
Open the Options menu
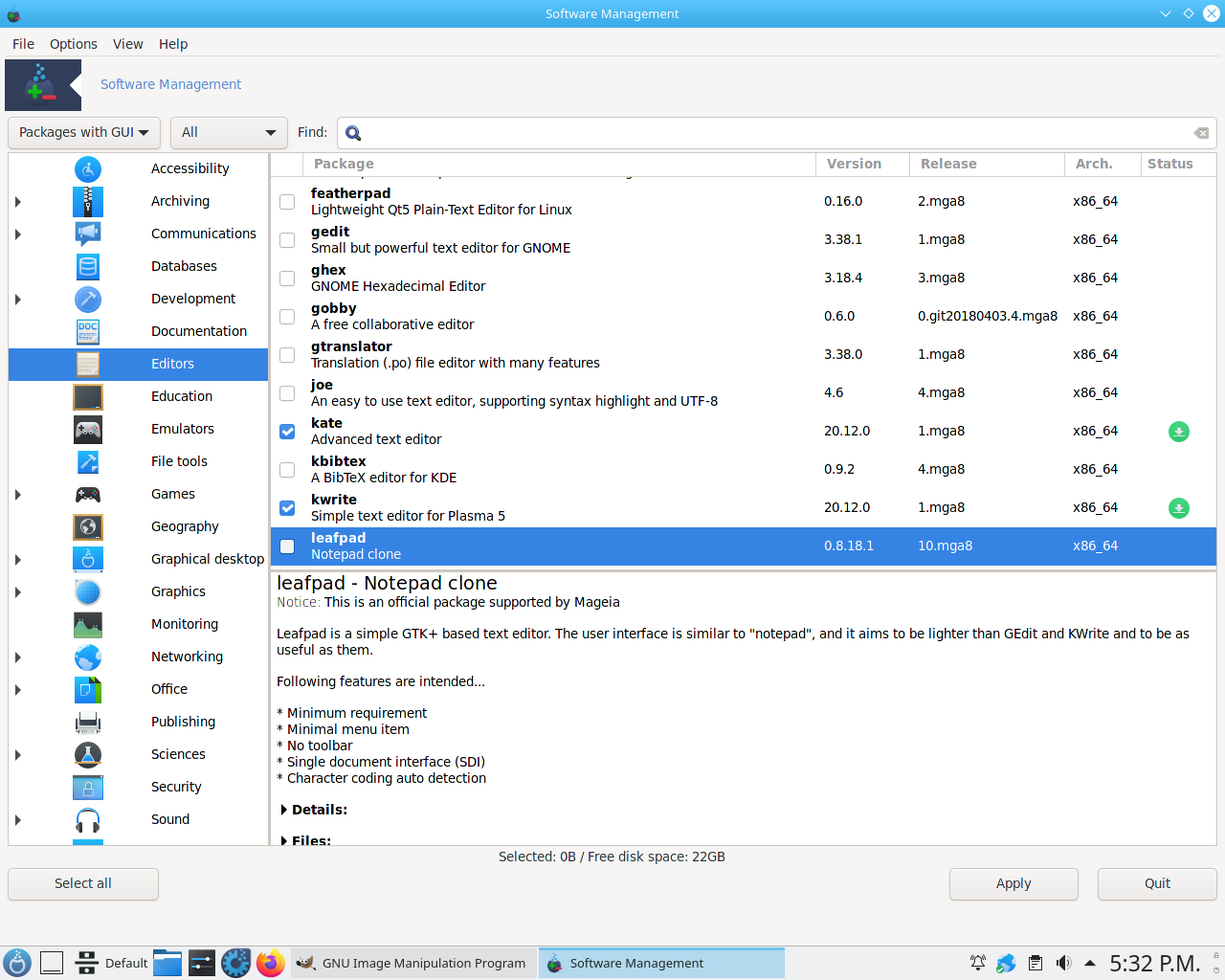[x=74, y=44]
